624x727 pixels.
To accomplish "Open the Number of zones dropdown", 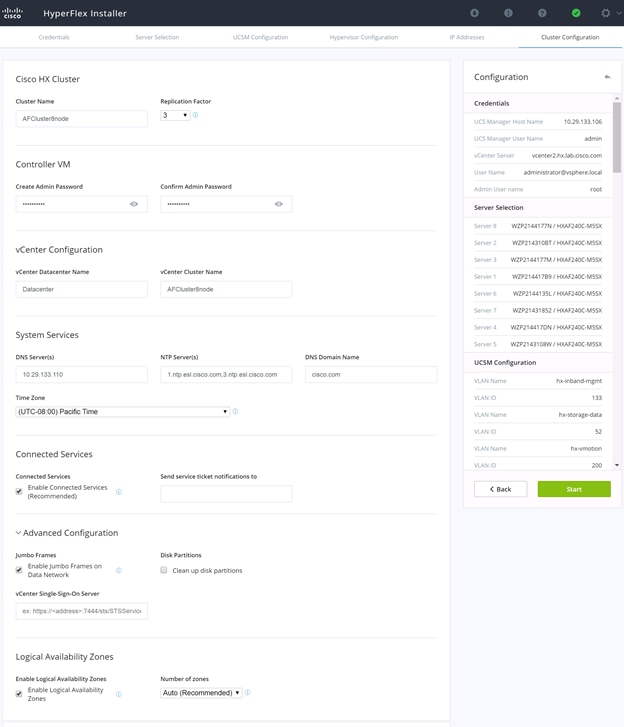I will tap(201, 693).
